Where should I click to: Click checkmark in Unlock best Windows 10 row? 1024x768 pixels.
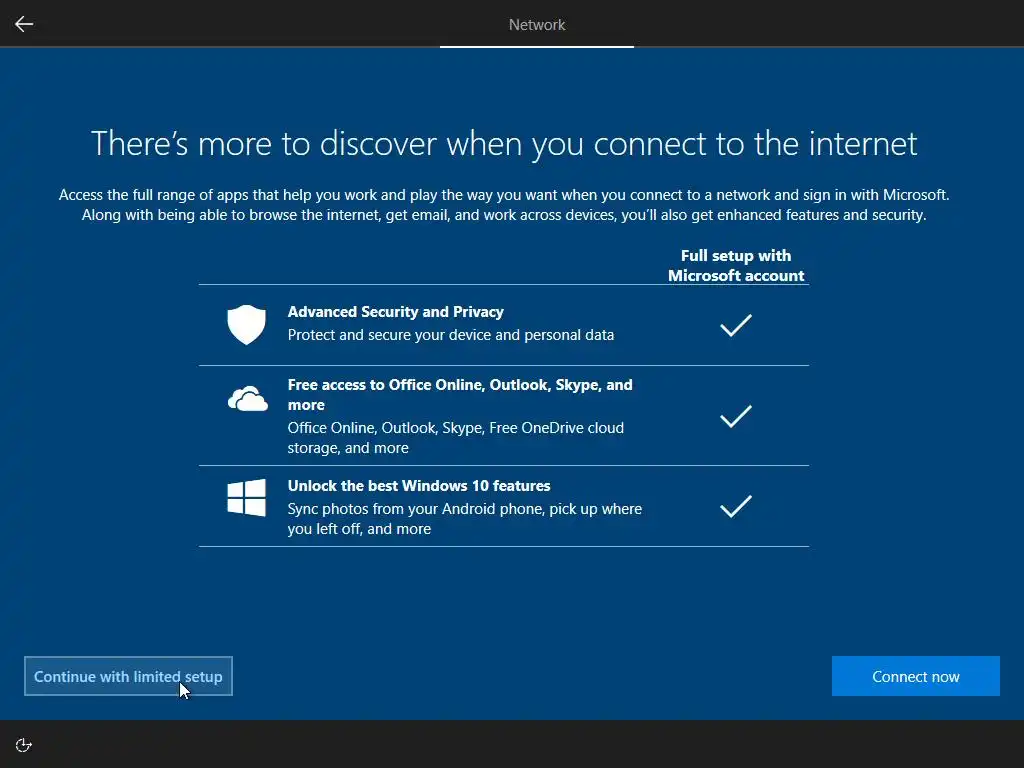736,506
